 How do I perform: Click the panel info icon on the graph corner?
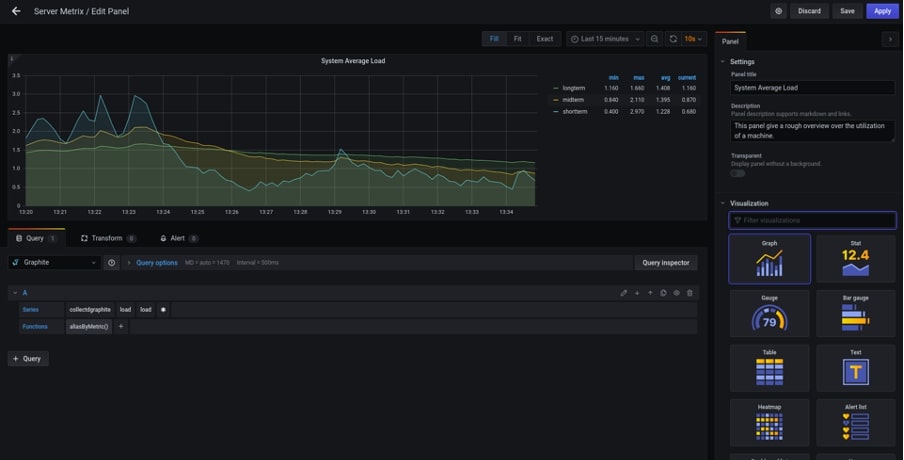point(12,59)
